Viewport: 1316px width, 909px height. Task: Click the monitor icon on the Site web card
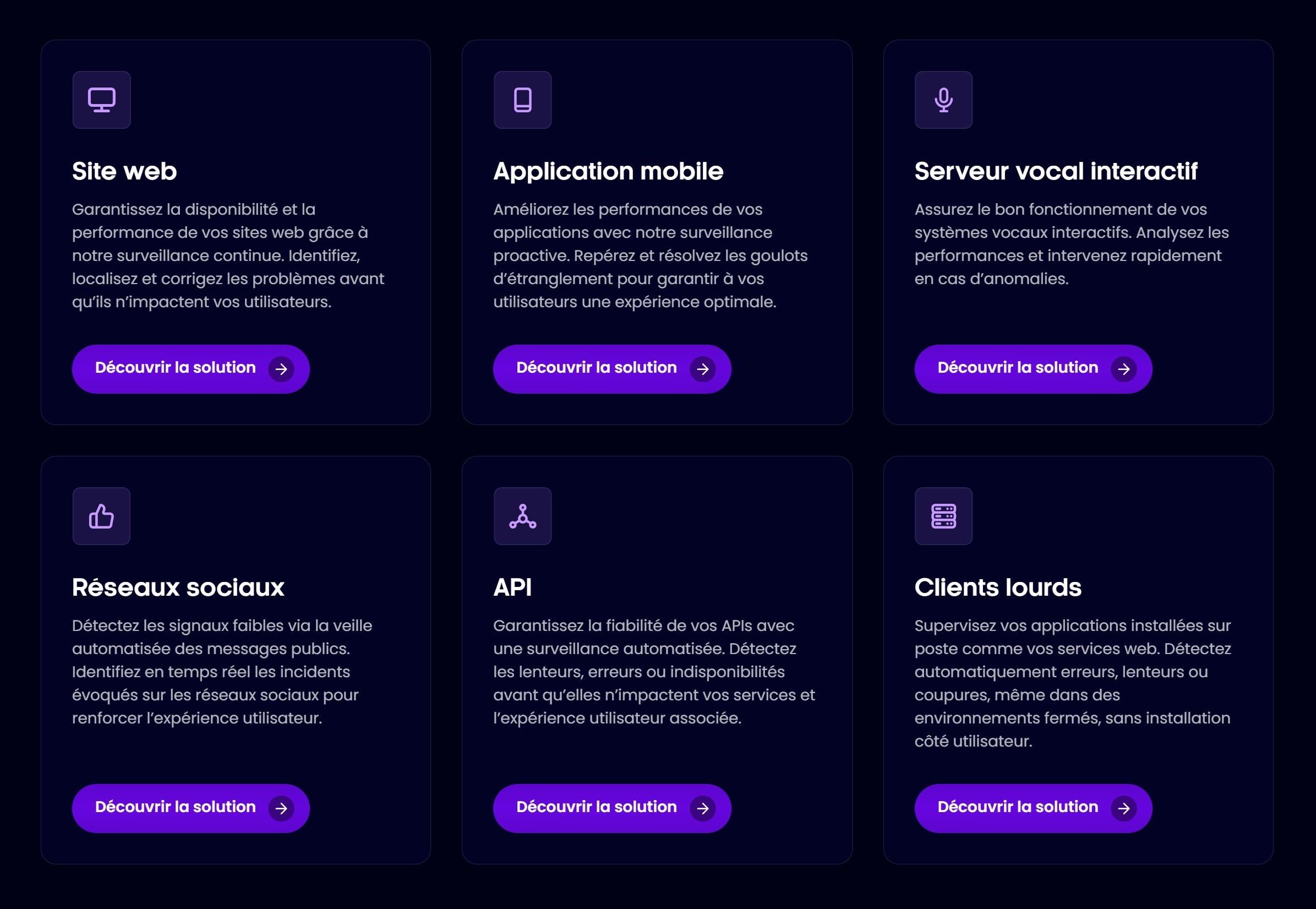pyautogui.click(x=102, y=100)
